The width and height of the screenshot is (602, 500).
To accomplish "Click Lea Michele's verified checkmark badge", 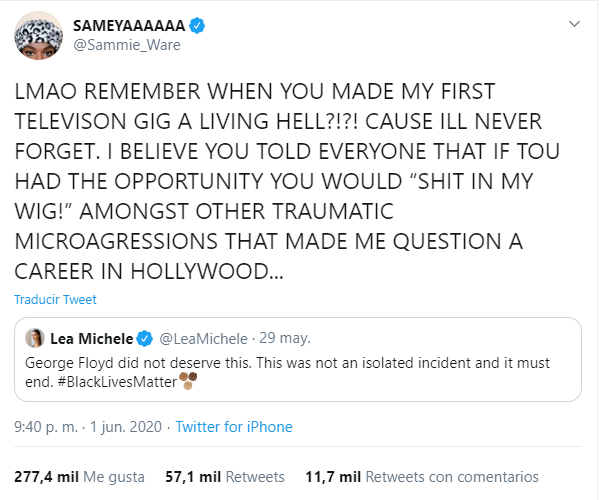I will (x=144, y=337).
